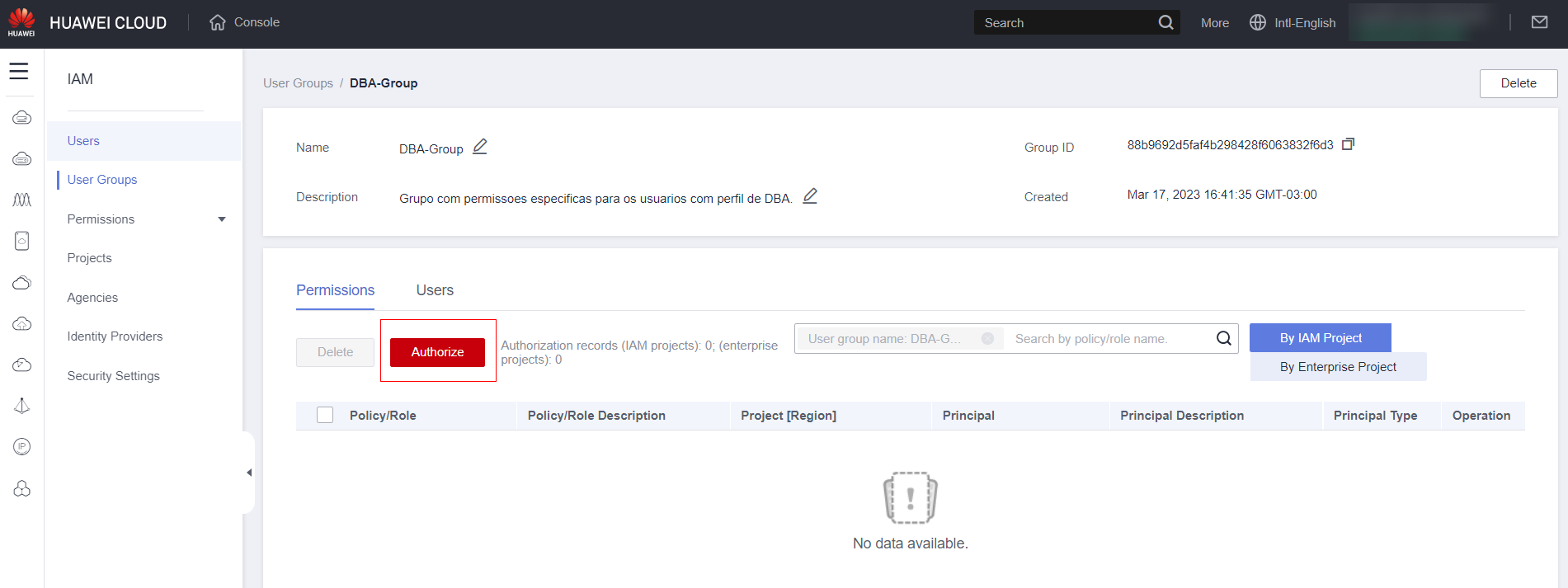Viewport: 1568px width, 588px height.
Task: Open the Intl-English language selector
Action: (1293, 23)
